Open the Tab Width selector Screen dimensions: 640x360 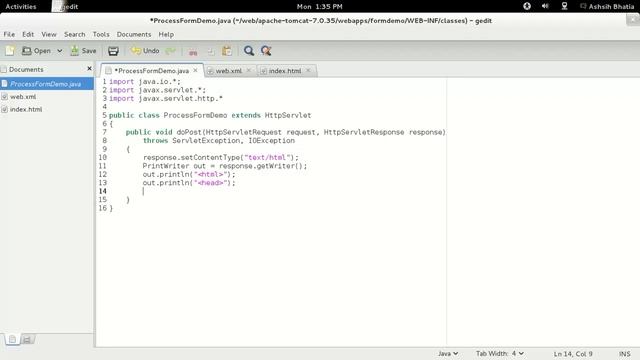click(500, 353)
